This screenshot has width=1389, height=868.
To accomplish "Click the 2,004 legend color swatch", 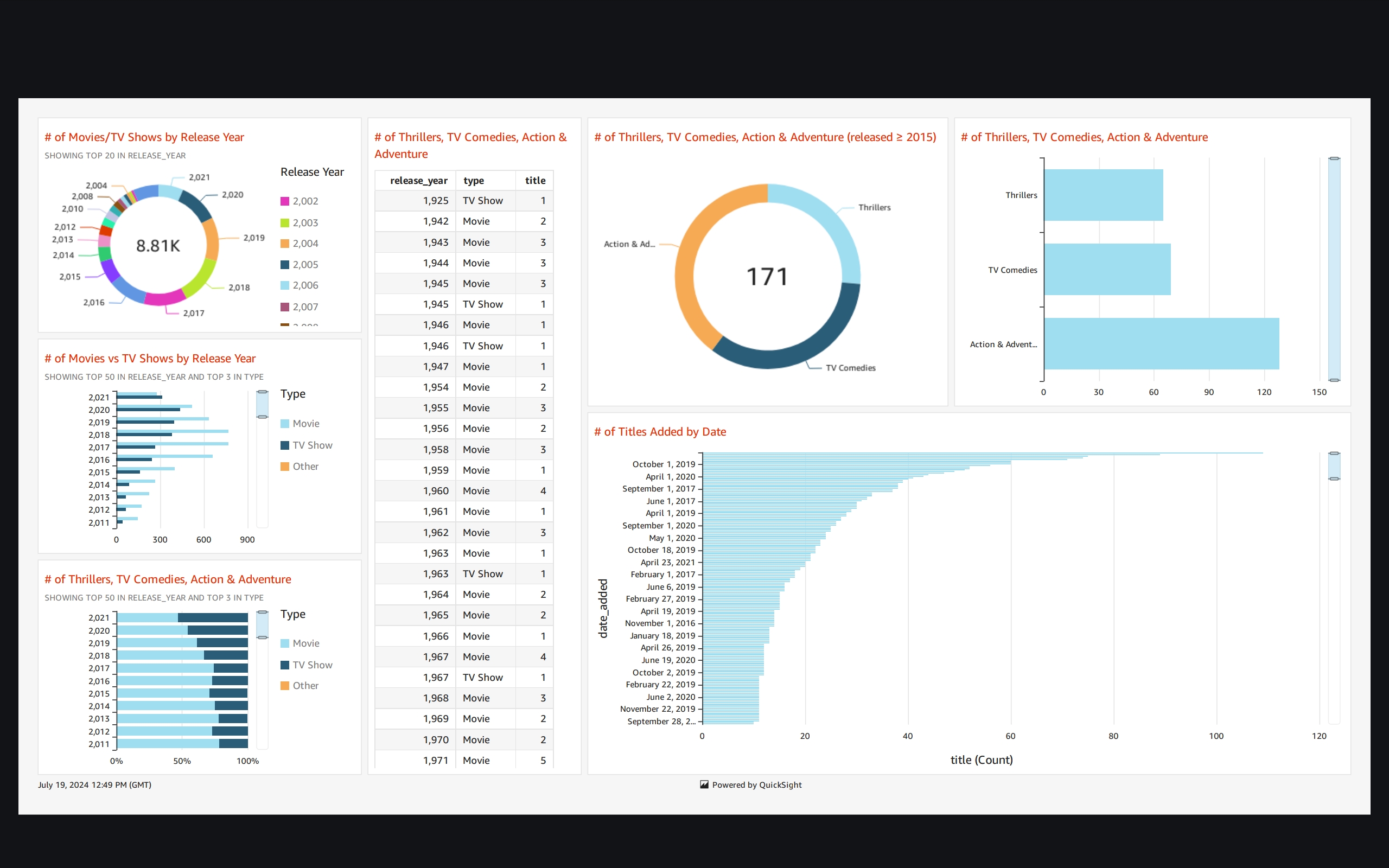I will 285,244.
